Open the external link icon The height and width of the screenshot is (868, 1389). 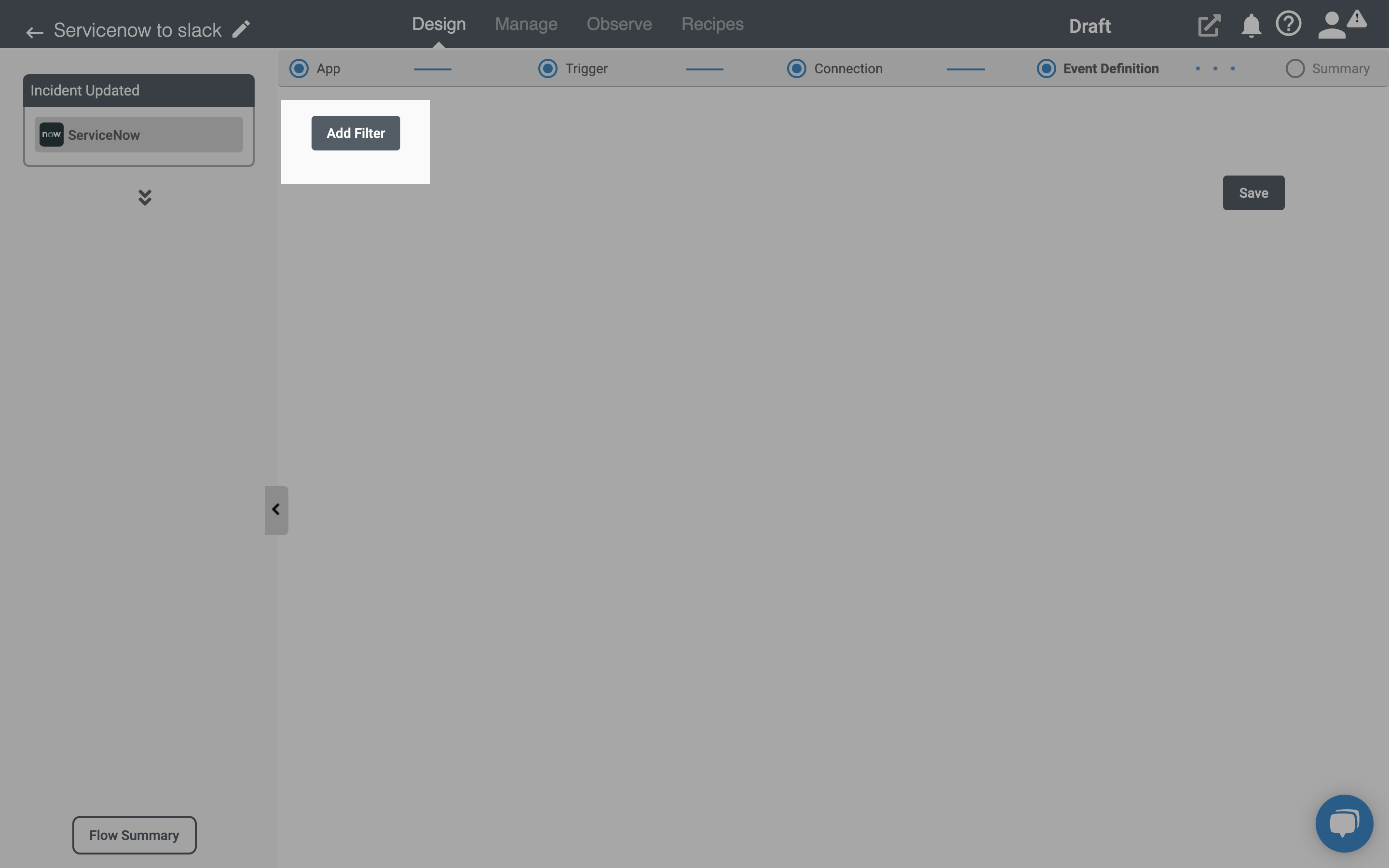[1209, 25]
